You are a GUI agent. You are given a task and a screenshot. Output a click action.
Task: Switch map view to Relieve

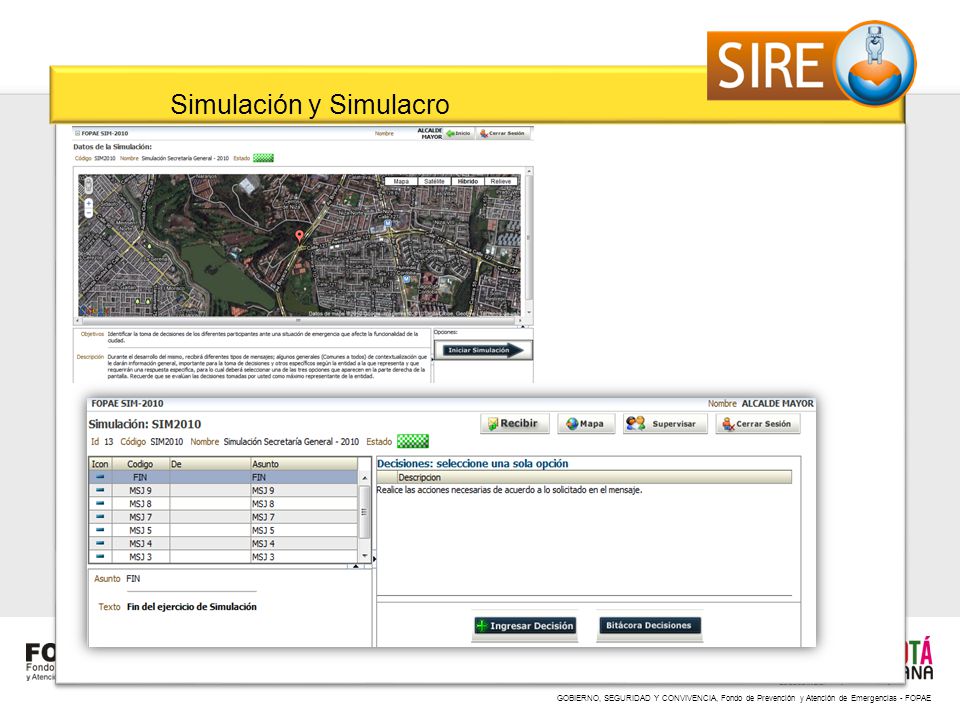coord(500,181)
